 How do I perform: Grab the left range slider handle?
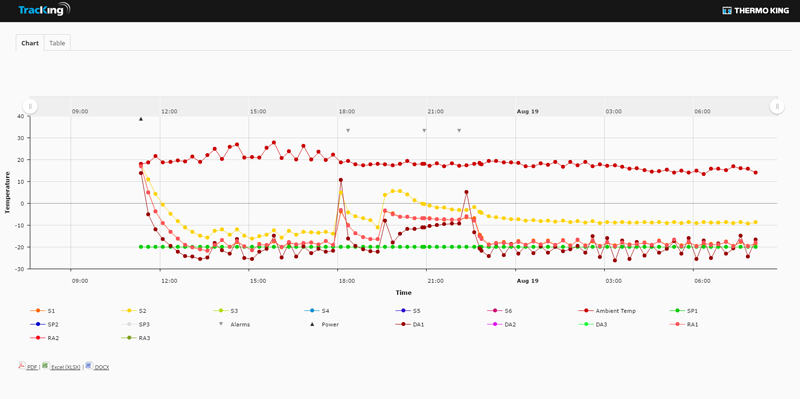point(30,107)
